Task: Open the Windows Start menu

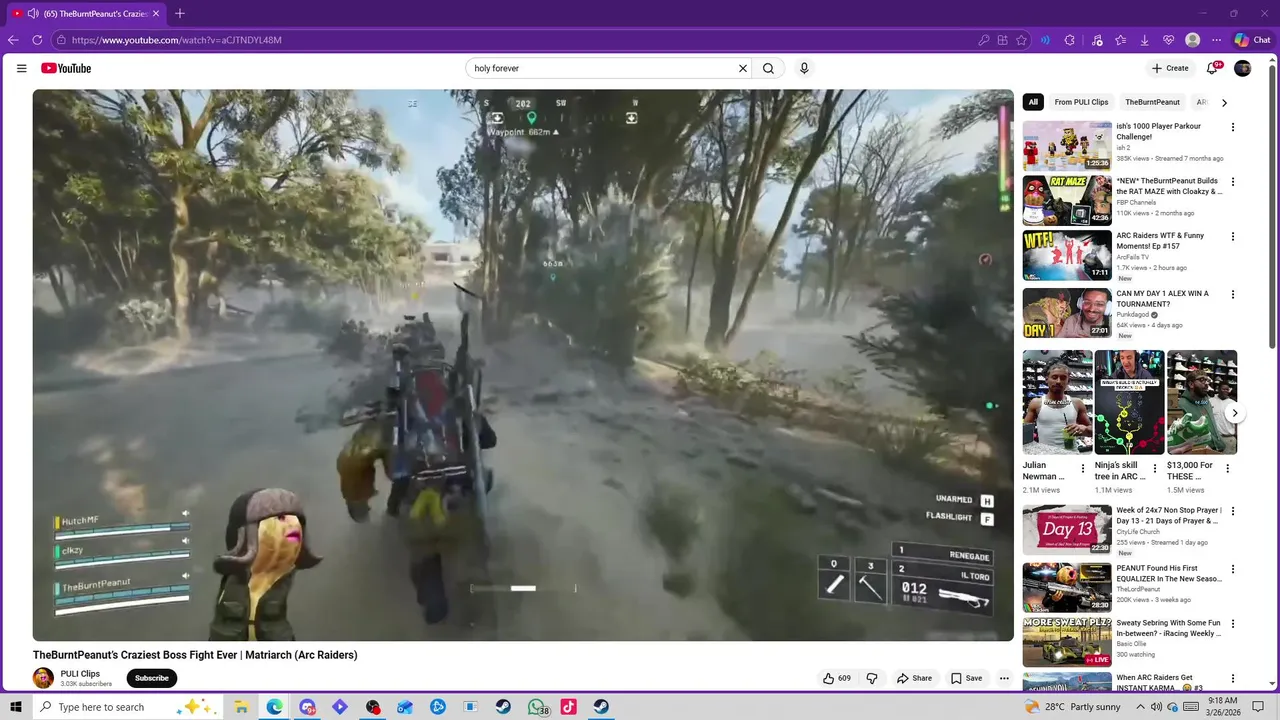Action: coord(16,707)
